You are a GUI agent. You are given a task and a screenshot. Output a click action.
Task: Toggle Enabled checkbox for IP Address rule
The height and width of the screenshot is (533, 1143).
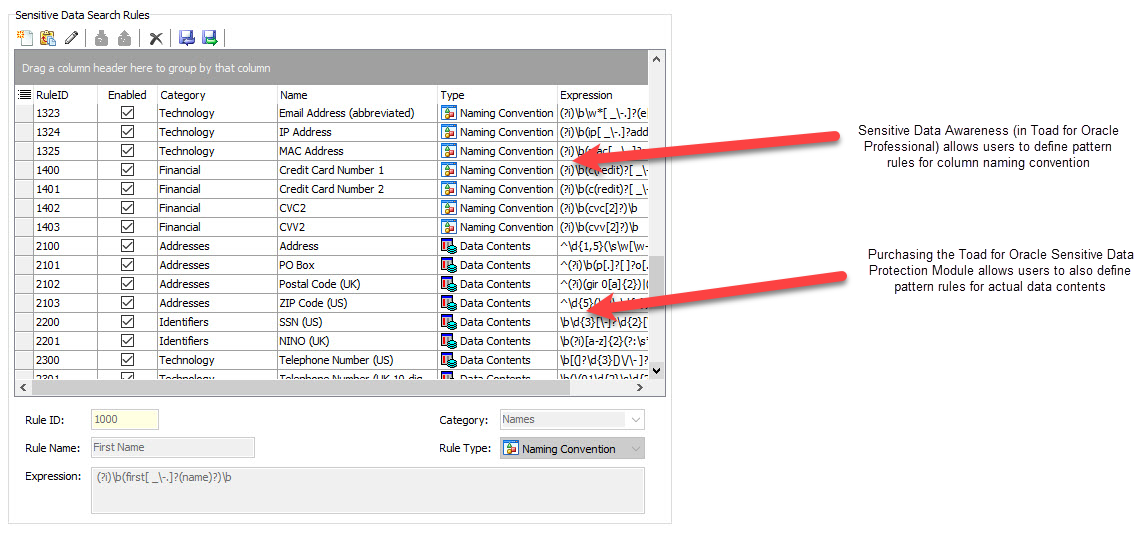pos(128,132)
